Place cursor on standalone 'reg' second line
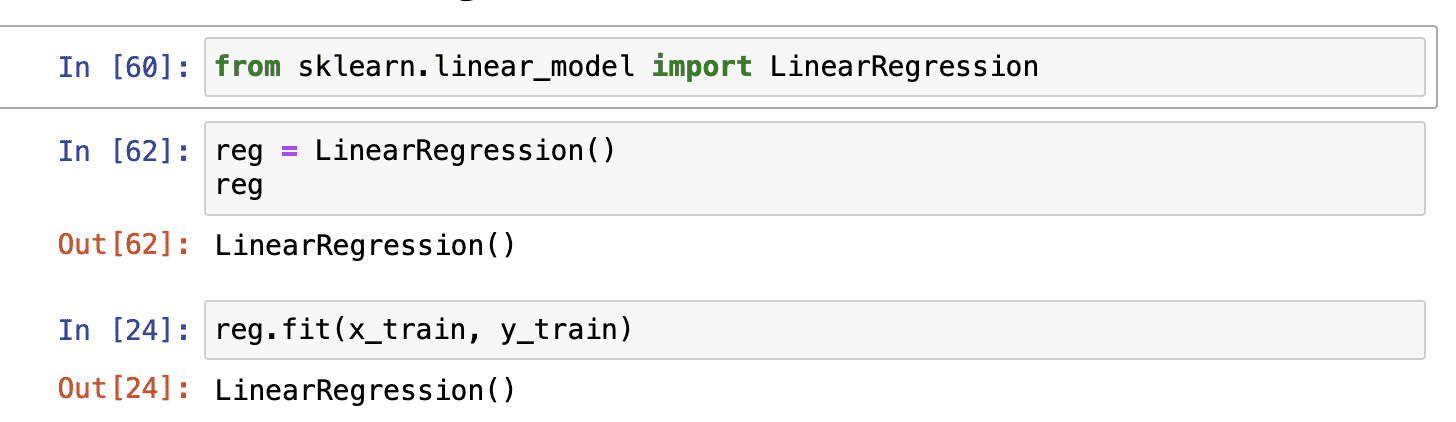This screenshot has height=422, width=1456. 239,185
